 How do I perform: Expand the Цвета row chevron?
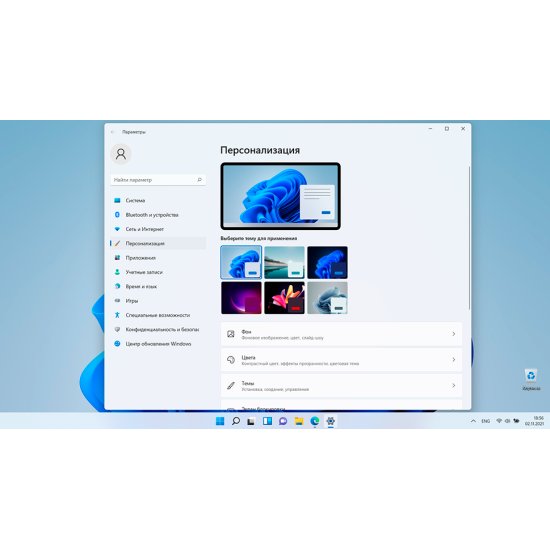coord(454,360)
